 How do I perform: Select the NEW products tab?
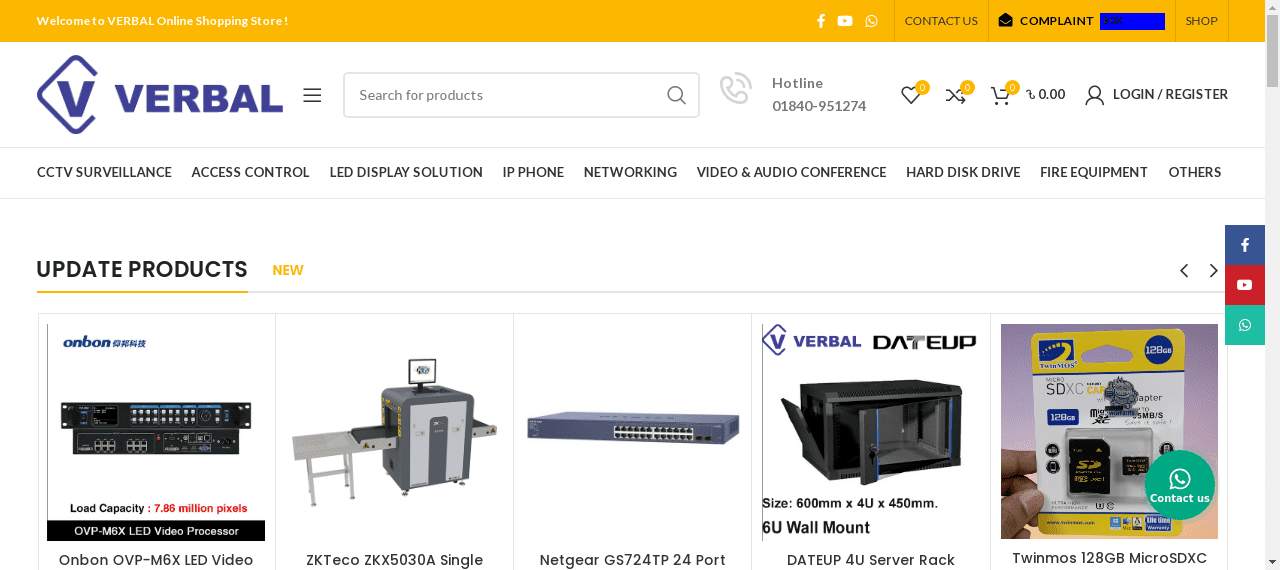tap(288, 270)
